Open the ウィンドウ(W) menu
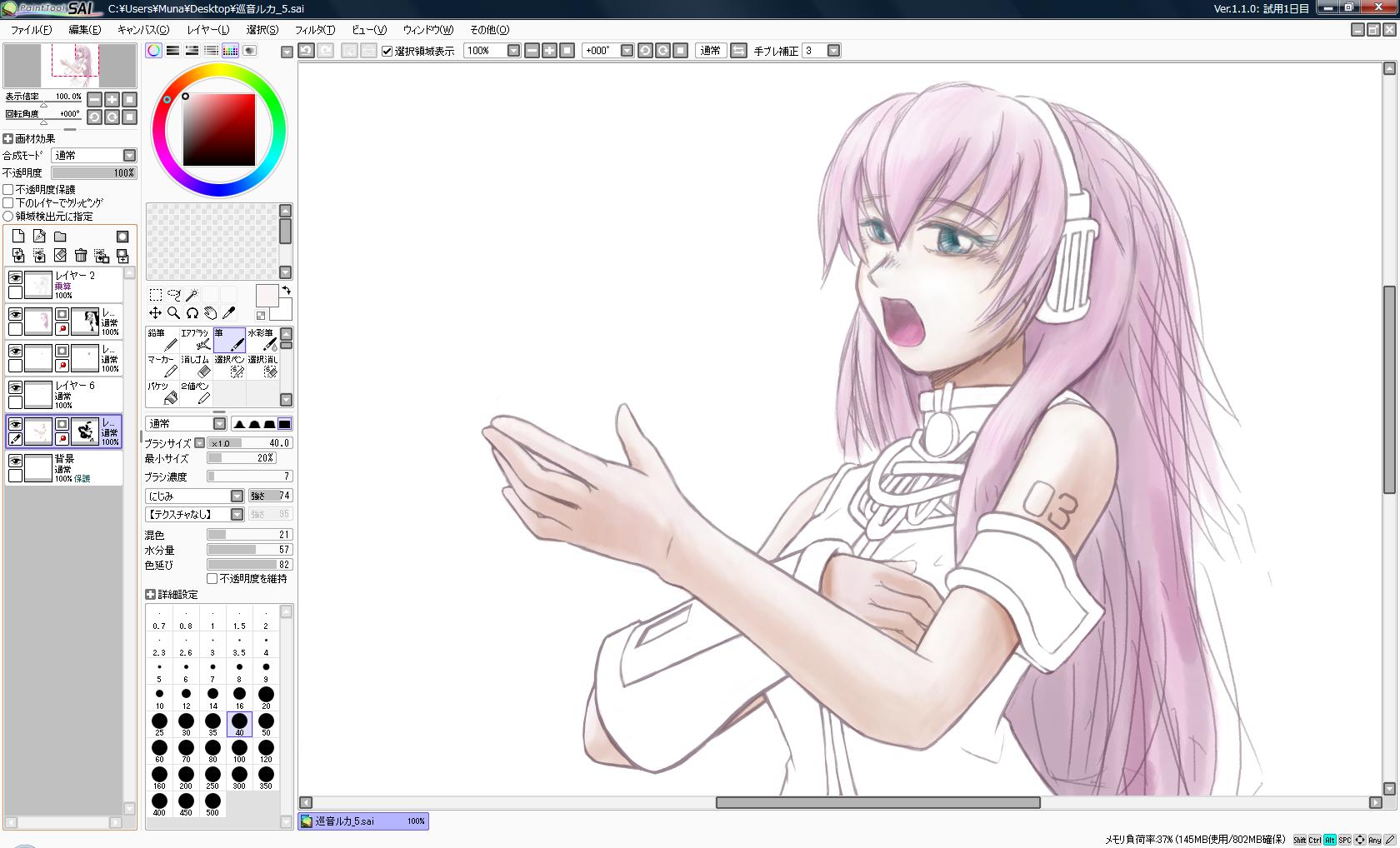The height and width of the screenshot is (848, 1400). tap(428, 30)
